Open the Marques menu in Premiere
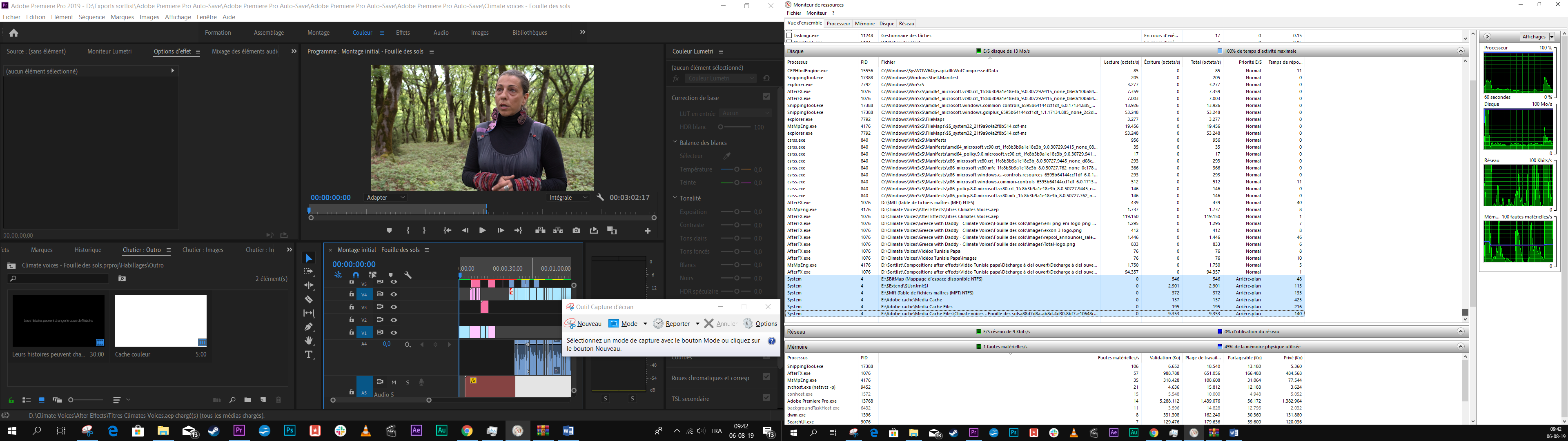This screenshot has width=1568, height=441. click(x=122, y=17)
